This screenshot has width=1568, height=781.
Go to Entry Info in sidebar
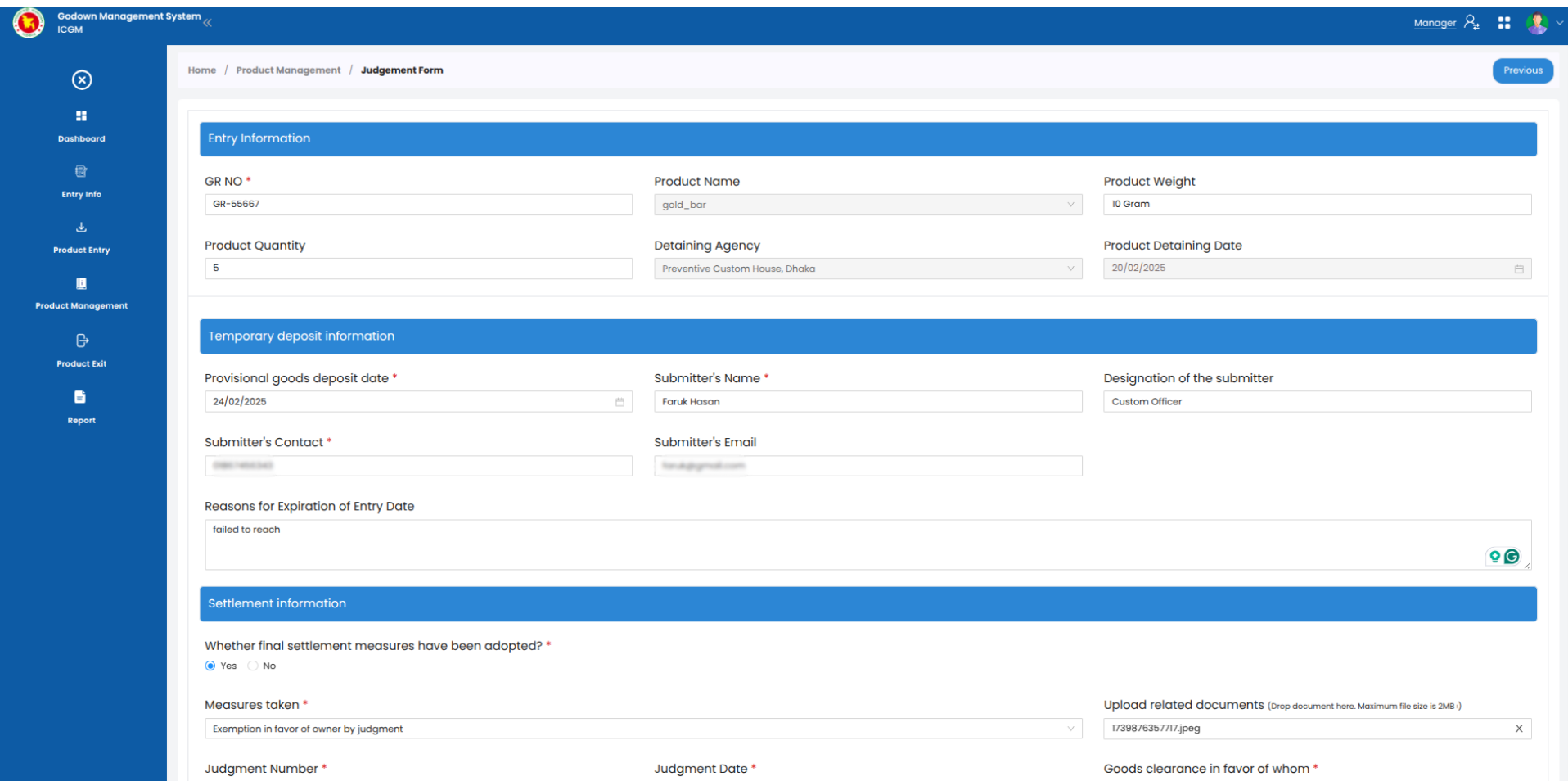(81, 194)
